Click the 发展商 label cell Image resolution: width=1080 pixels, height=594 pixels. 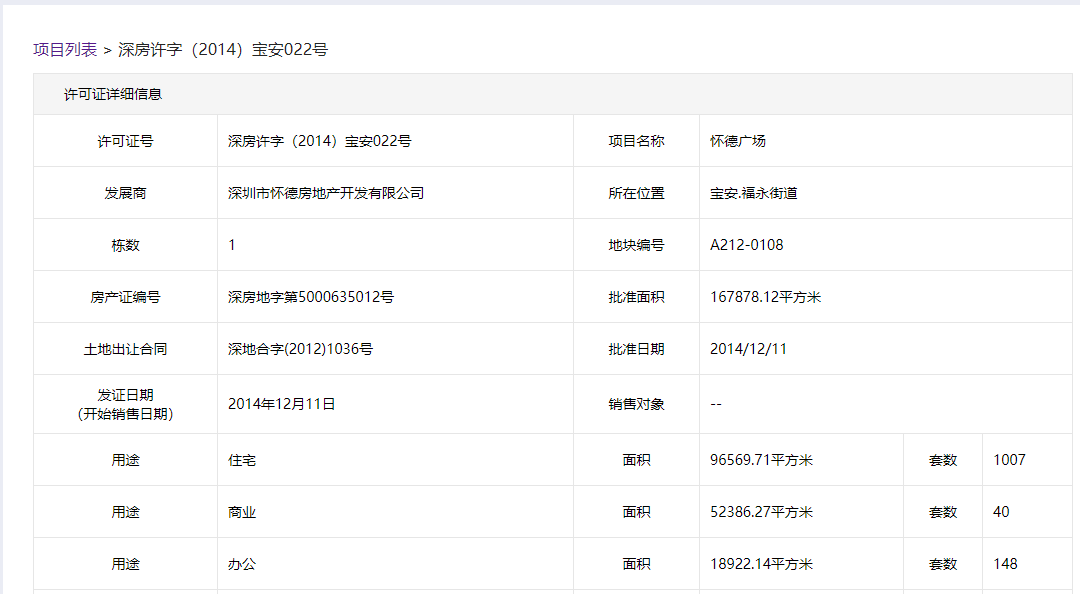[125, 193]
